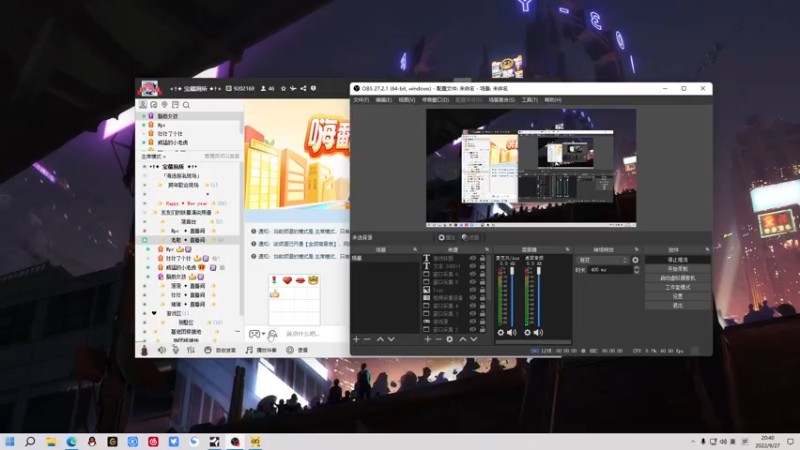Toggle lock on the Logo source
The width and height of the screenshot is (800, 450).
click(482, 290)
